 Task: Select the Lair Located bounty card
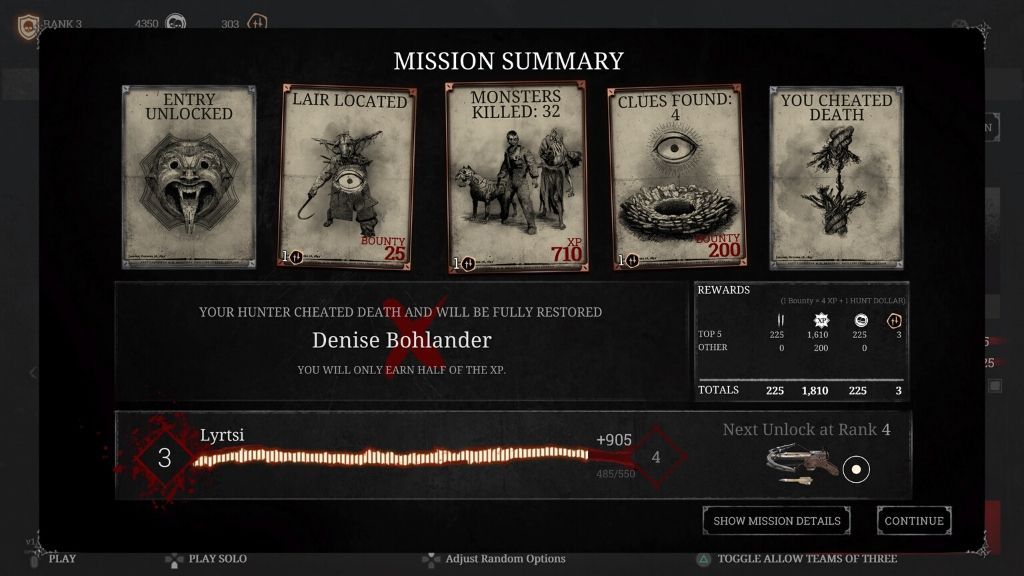click(347, 176)
